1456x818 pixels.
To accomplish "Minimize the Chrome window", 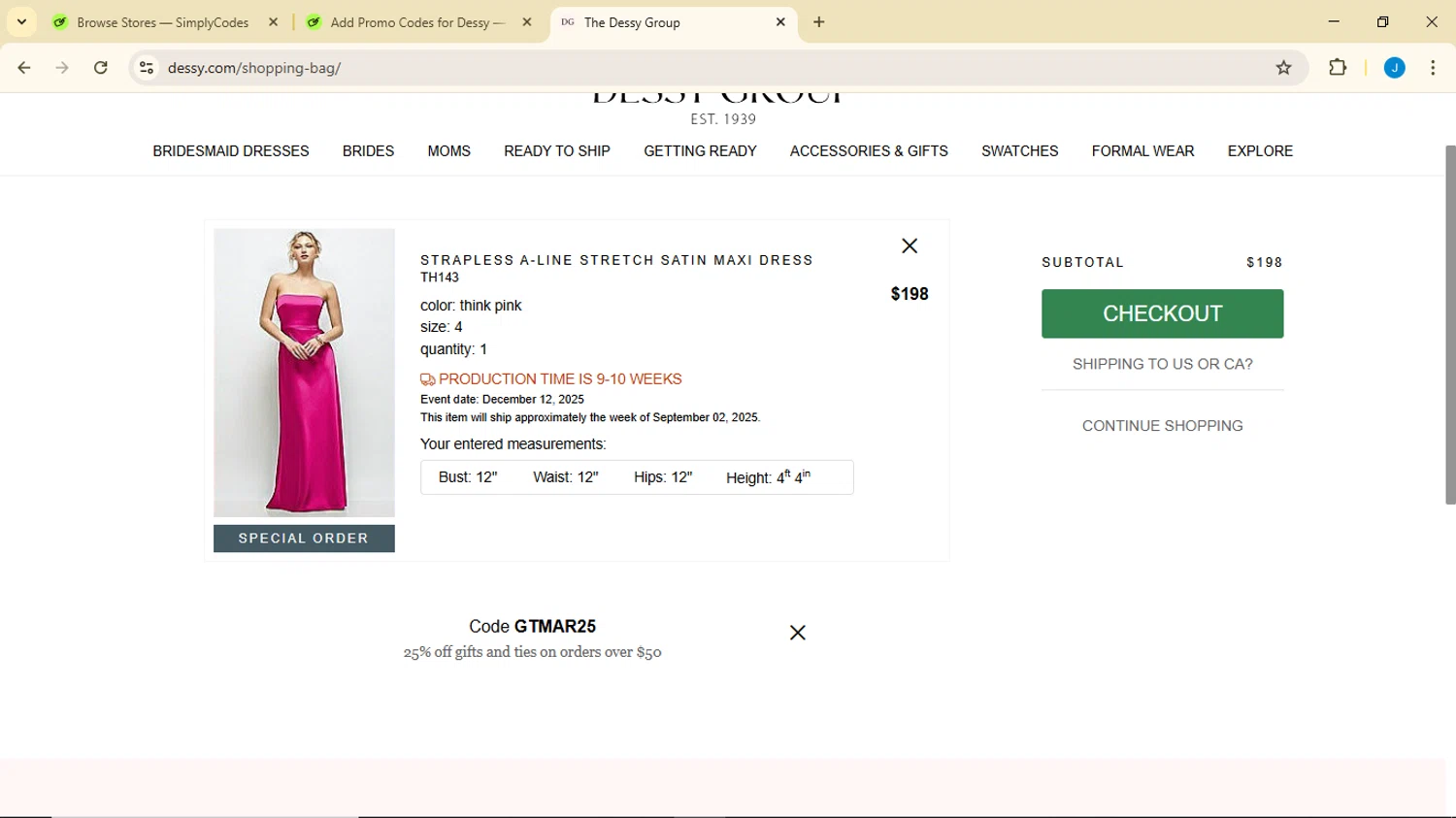I will click(x=1334, y=22).
